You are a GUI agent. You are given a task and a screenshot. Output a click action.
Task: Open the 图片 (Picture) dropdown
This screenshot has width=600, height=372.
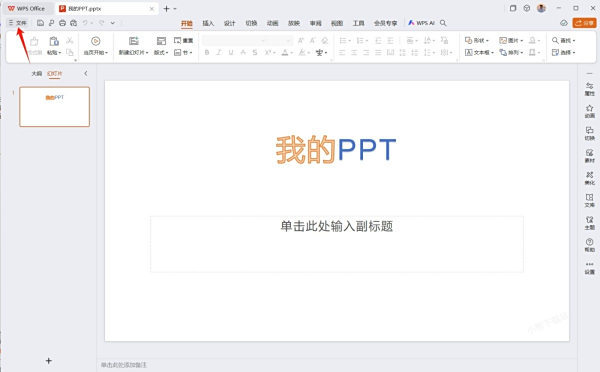[511, 41]
